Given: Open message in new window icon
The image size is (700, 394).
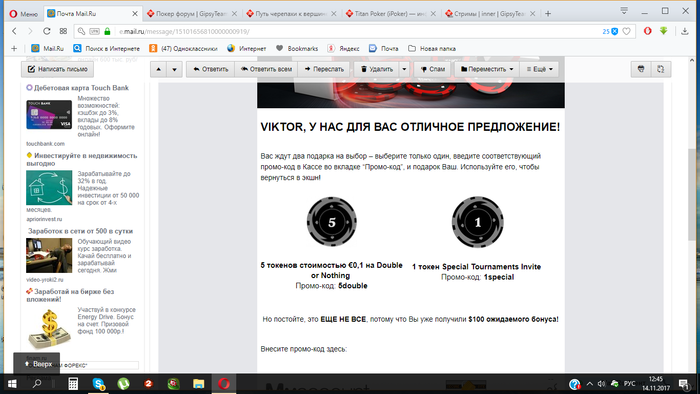Looking at the screenshot, I should (661, 69).
